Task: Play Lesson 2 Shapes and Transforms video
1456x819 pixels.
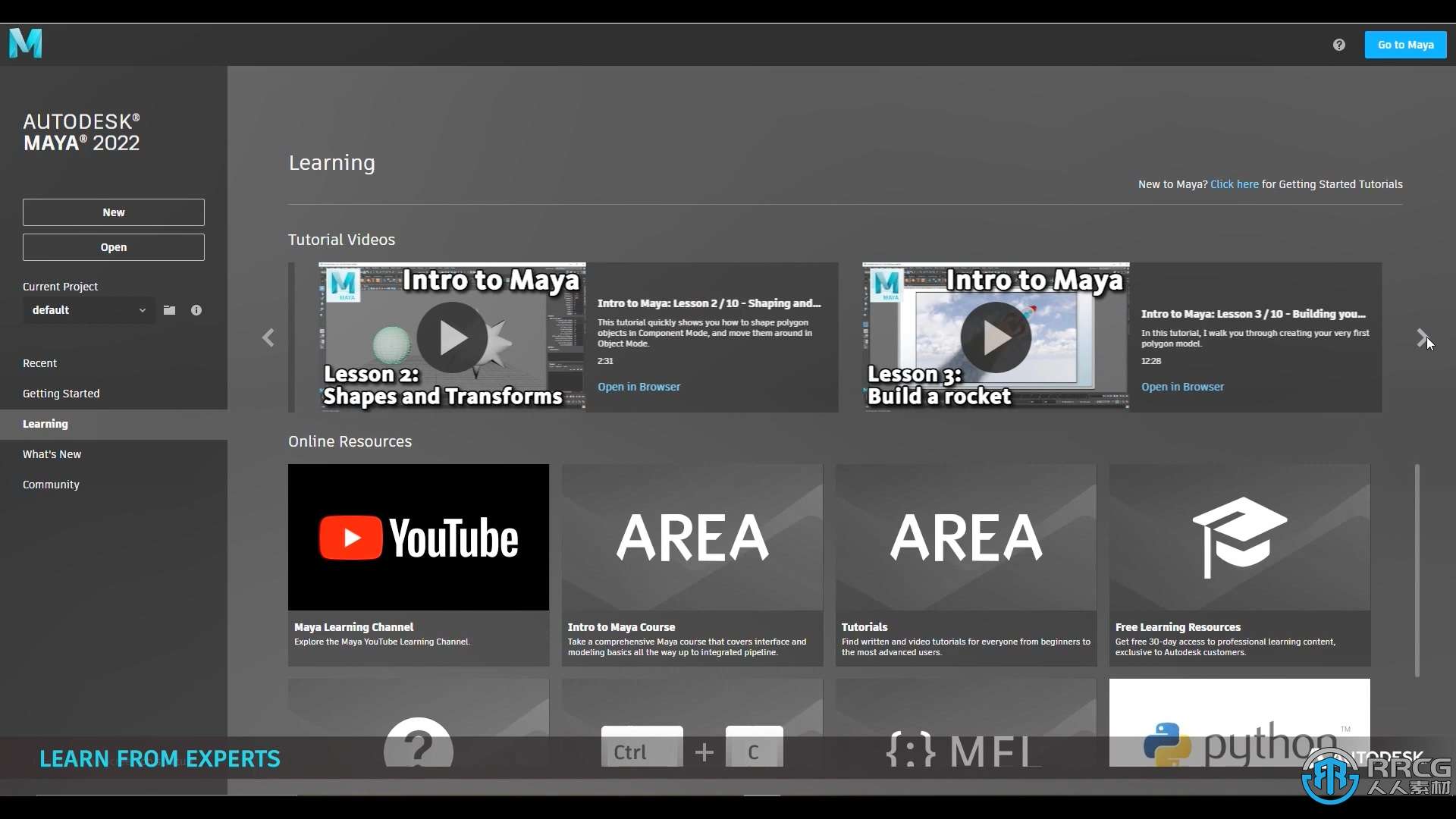Action: pos(452,337)
